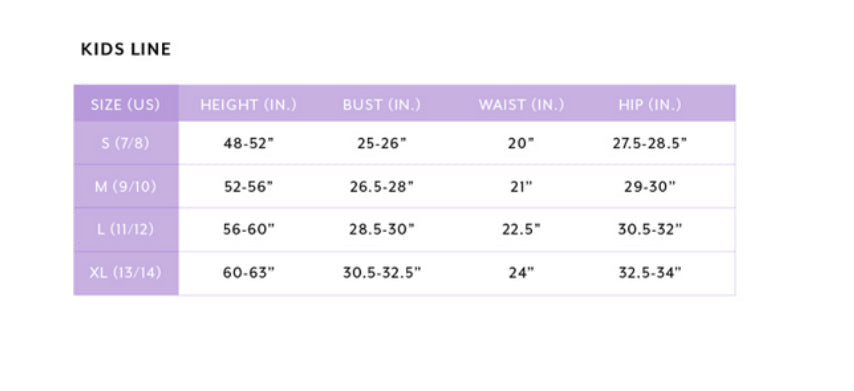Image resolution: width=854 pixels, height=391 pixels.
Task: Click the KIDS LINE heading
Action: coord(126,50)
